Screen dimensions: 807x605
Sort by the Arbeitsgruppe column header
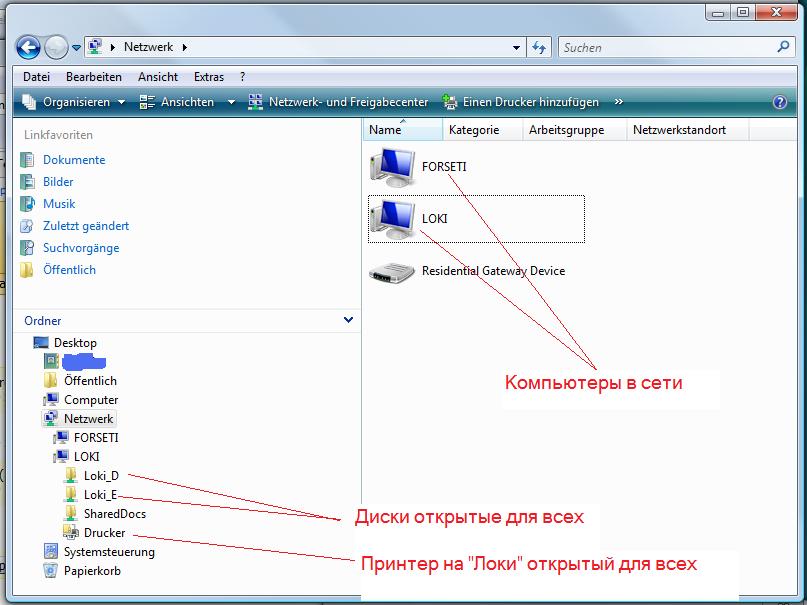(575, 130)
